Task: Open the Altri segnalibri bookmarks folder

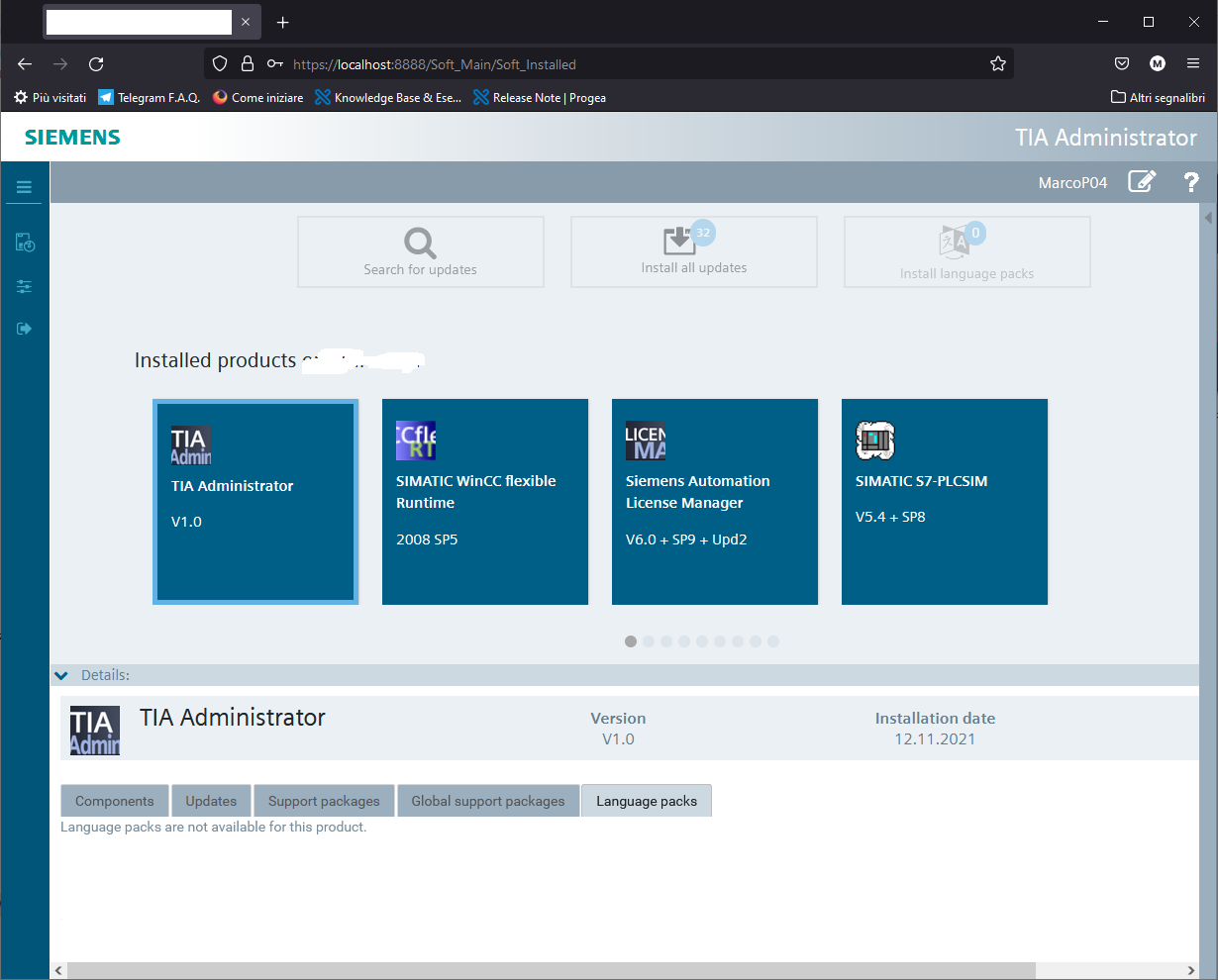Action: [x=1158, y=98]
